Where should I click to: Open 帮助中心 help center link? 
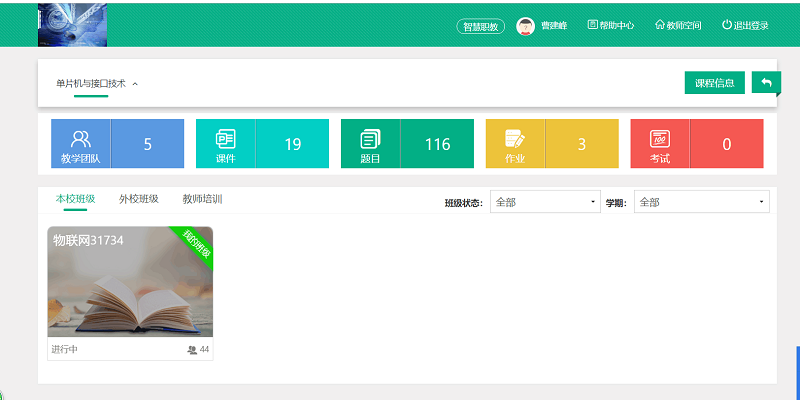[x=610, y=26]
